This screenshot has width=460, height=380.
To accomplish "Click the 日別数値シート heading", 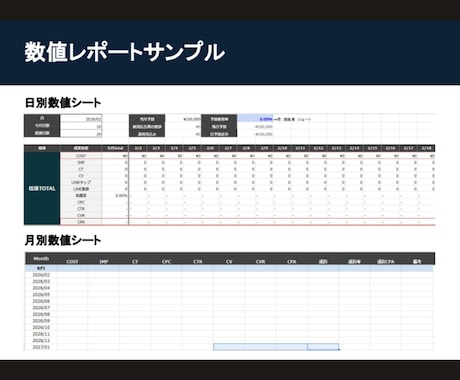I will tap(63, 103).
